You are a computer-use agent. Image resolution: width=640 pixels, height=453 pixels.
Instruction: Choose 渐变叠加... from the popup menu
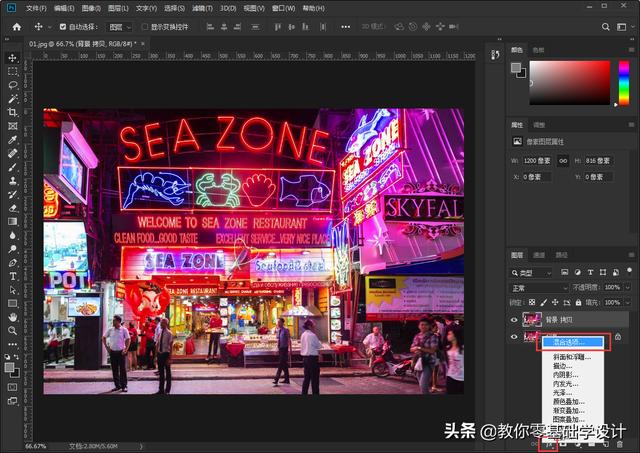[x=573, y=411]
